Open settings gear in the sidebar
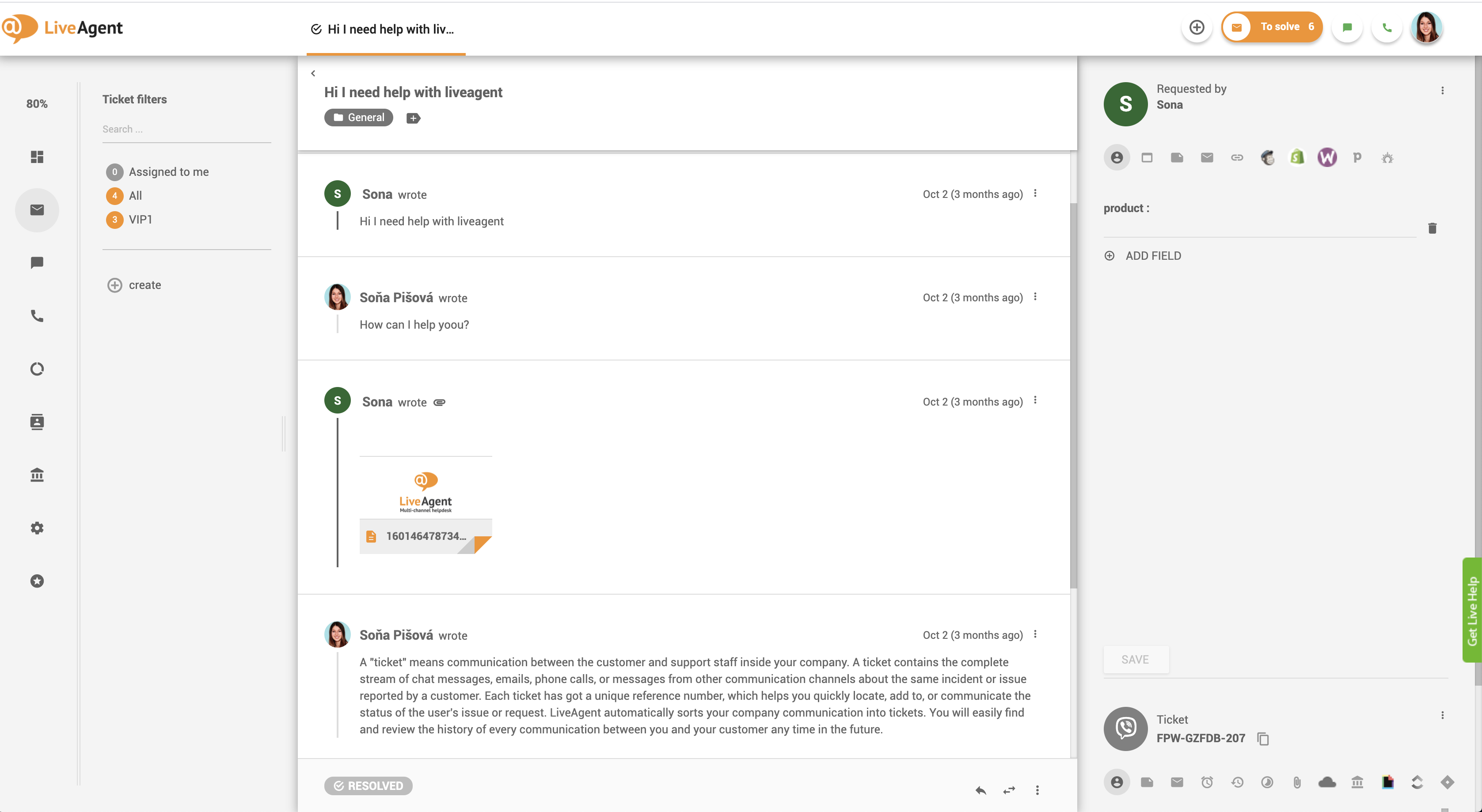This screenshot has height=812, width=1482. [x=37, y=528]
